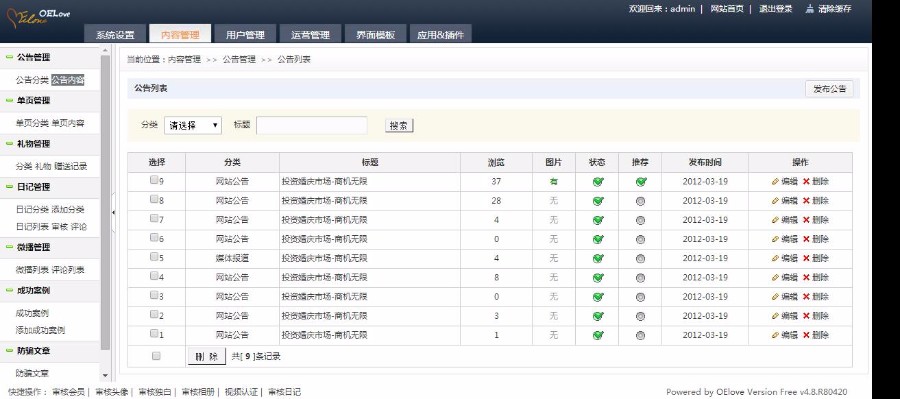Open the 分类 请选择 dropdown

click(193, 125)
